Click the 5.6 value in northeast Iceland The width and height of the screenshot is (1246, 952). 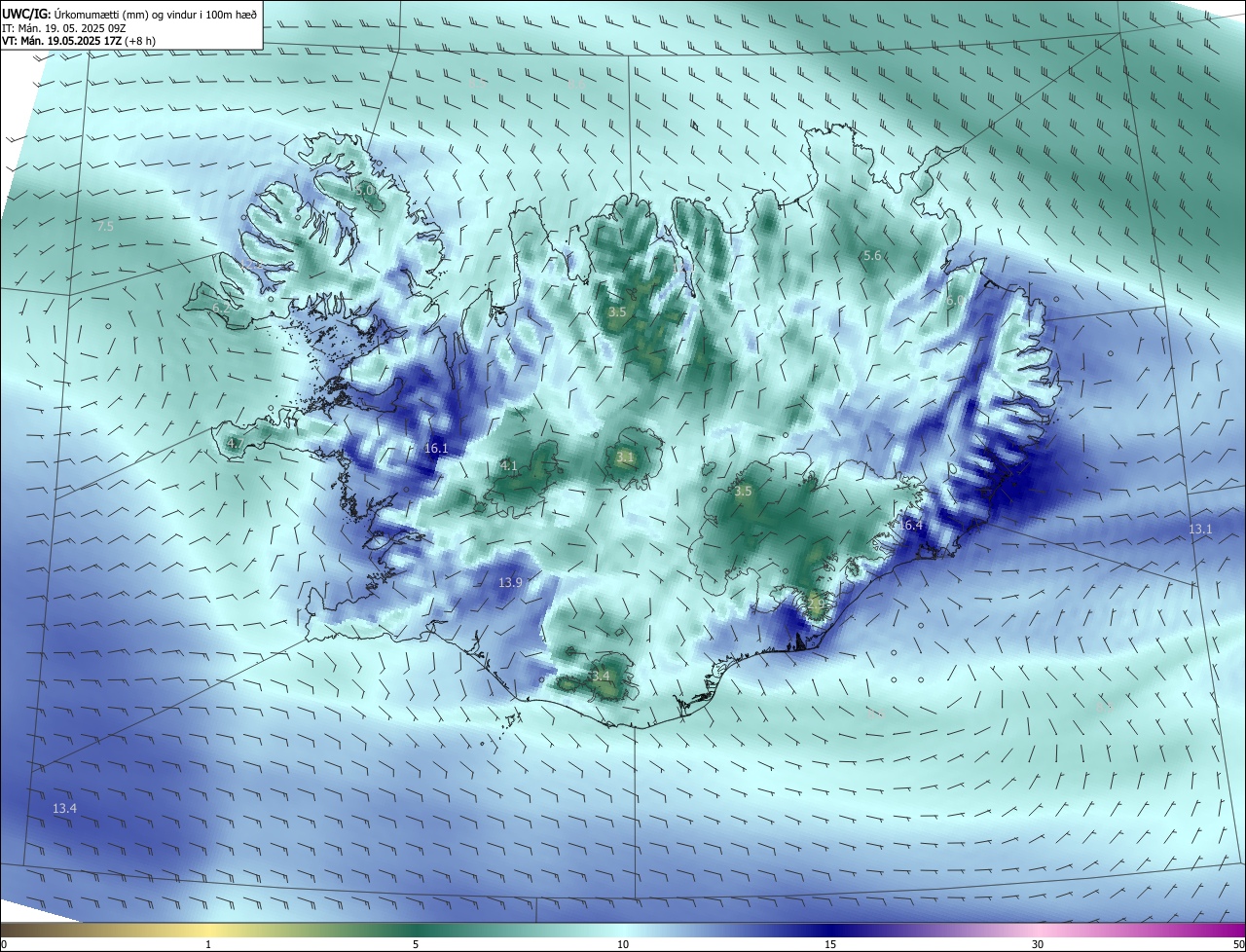tap(871, 256)
